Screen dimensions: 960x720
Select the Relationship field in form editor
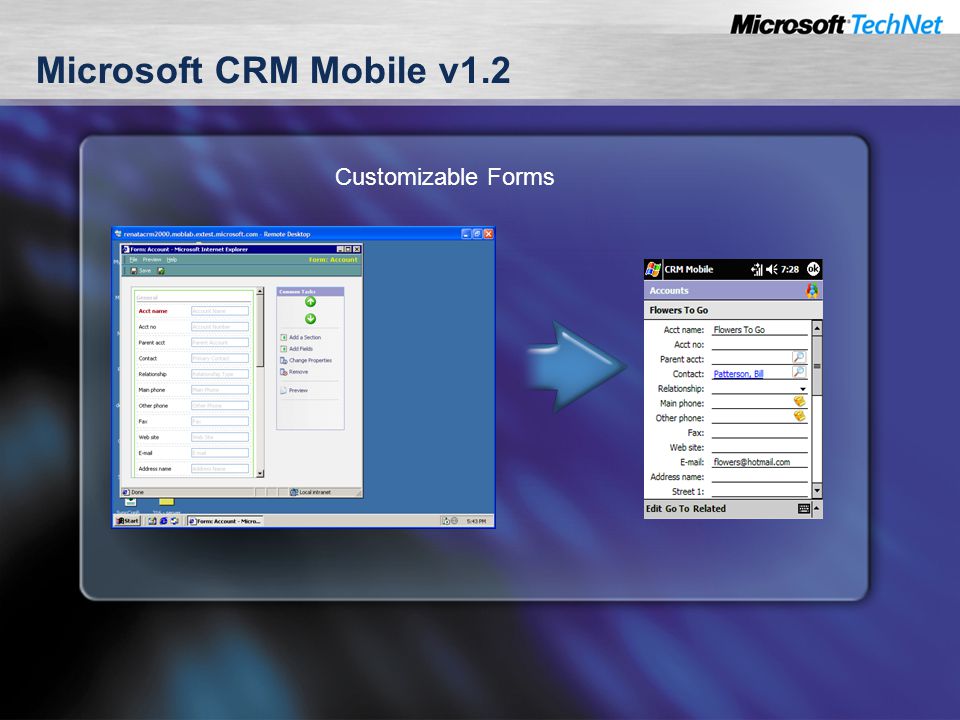(220, 374)
